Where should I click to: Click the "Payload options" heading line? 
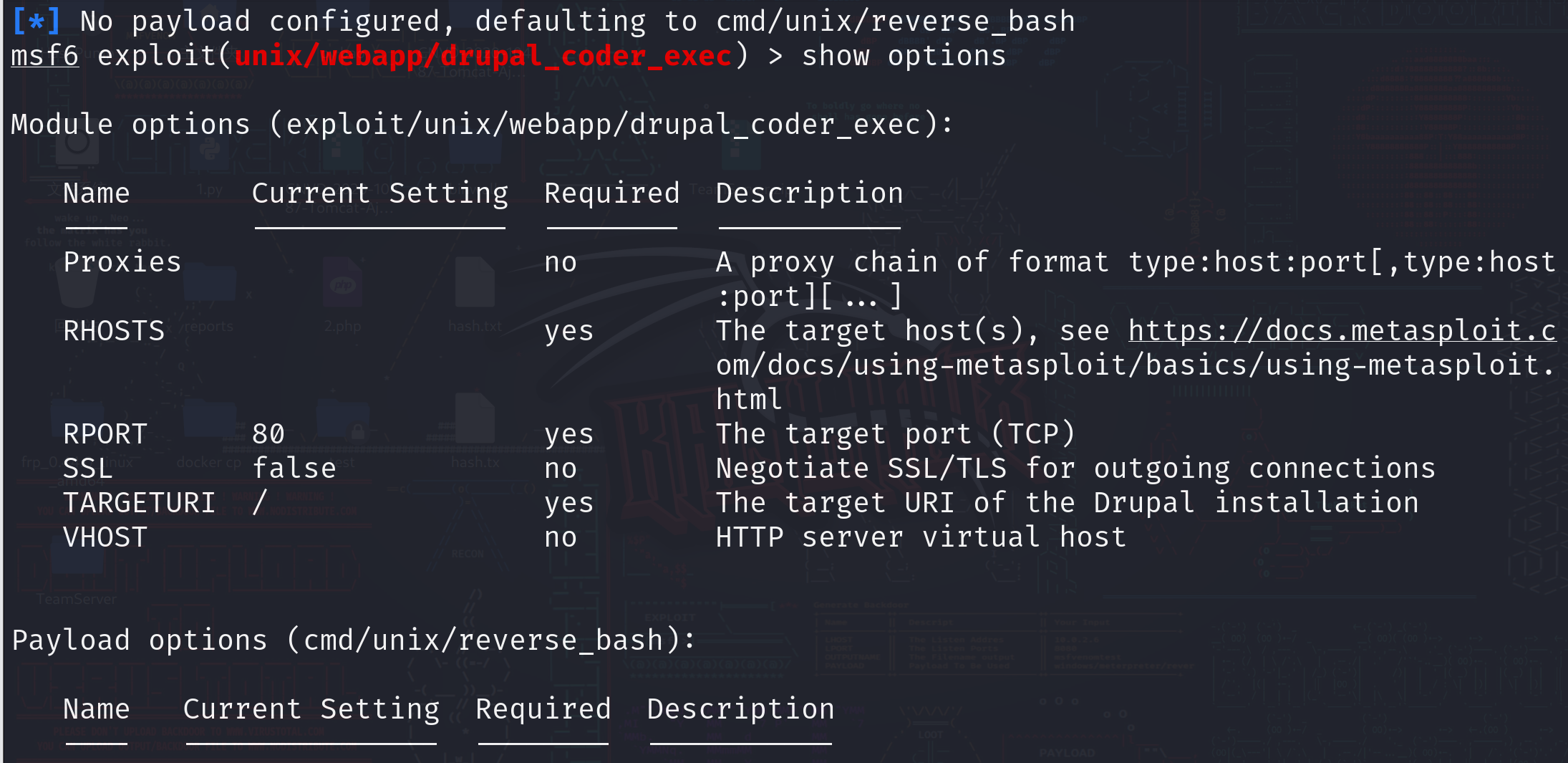[x=354, y=640]
